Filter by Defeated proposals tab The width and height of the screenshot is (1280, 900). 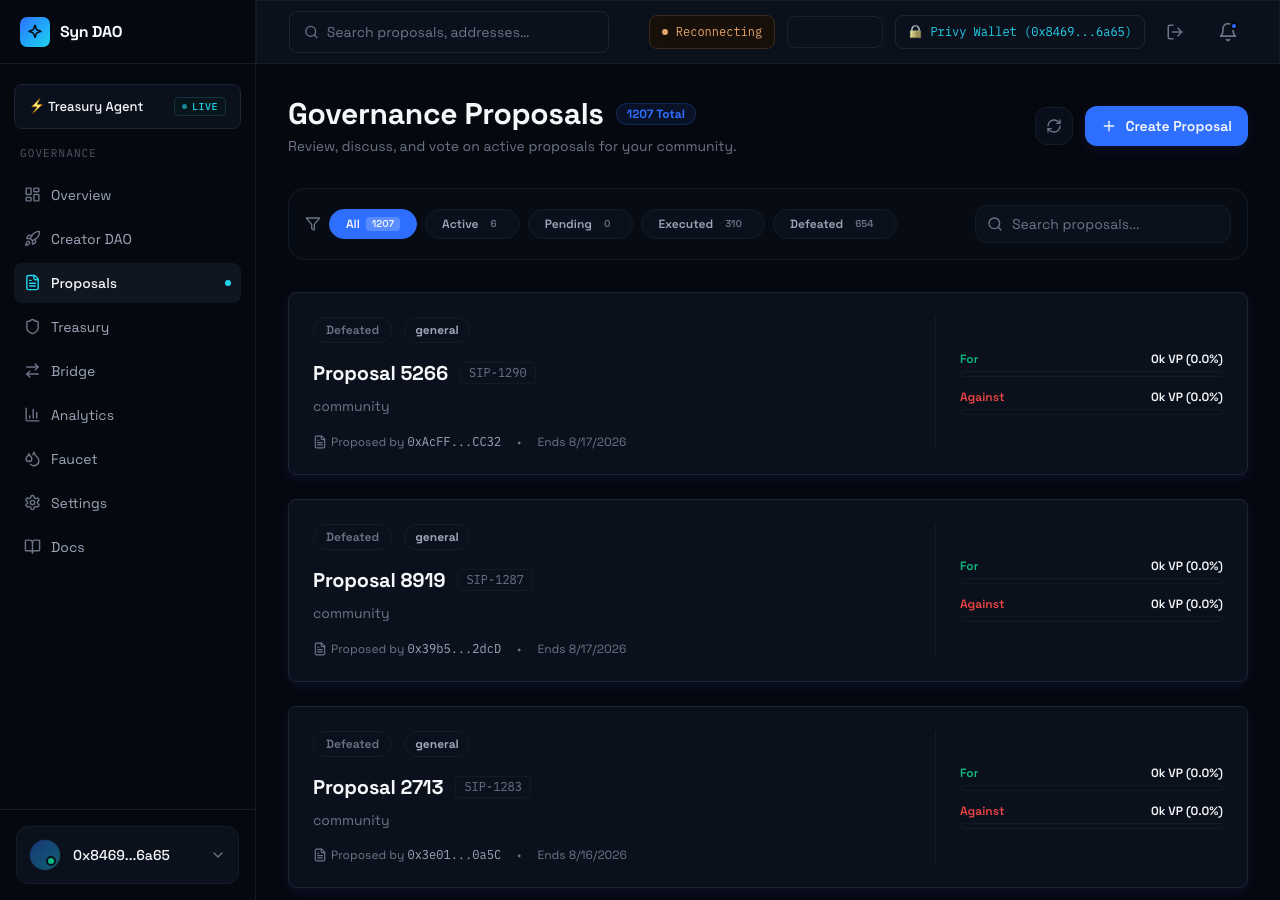point(834,224)
